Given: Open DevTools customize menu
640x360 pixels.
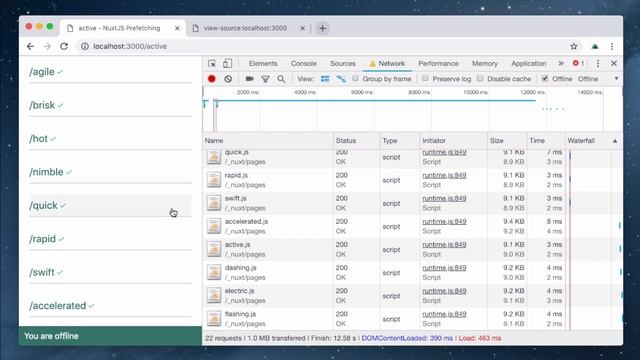Looking at the screenshot, I should [x=598, y=64].
